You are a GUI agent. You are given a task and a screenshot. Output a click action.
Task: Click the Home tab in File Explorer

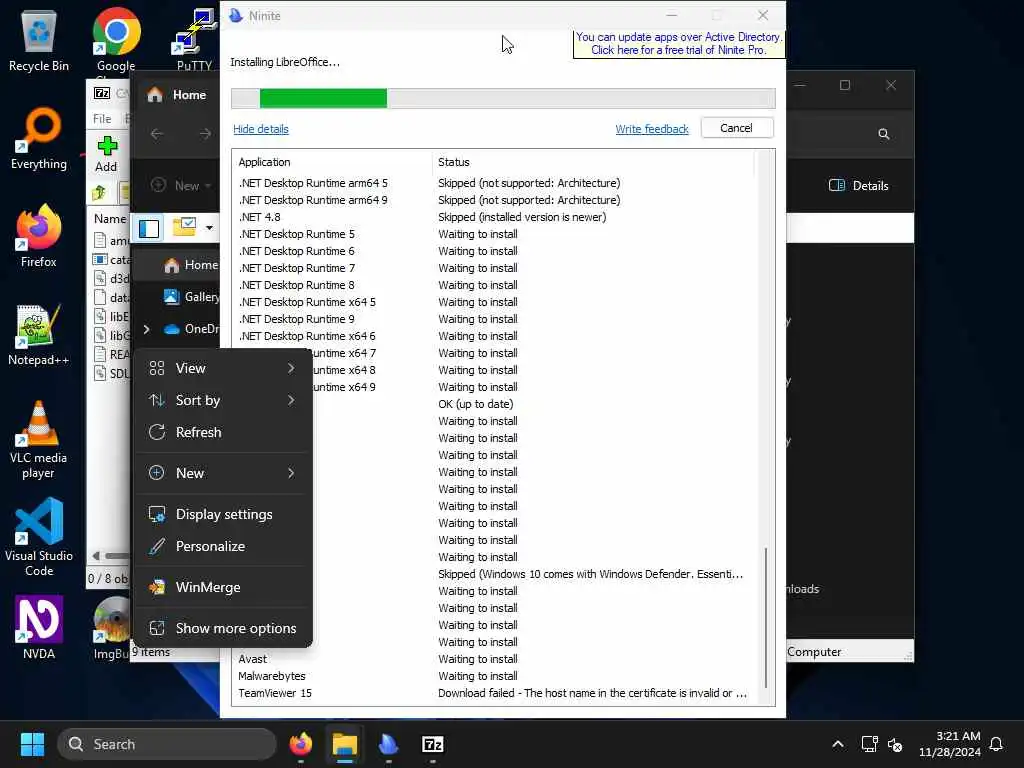point(176,95)
